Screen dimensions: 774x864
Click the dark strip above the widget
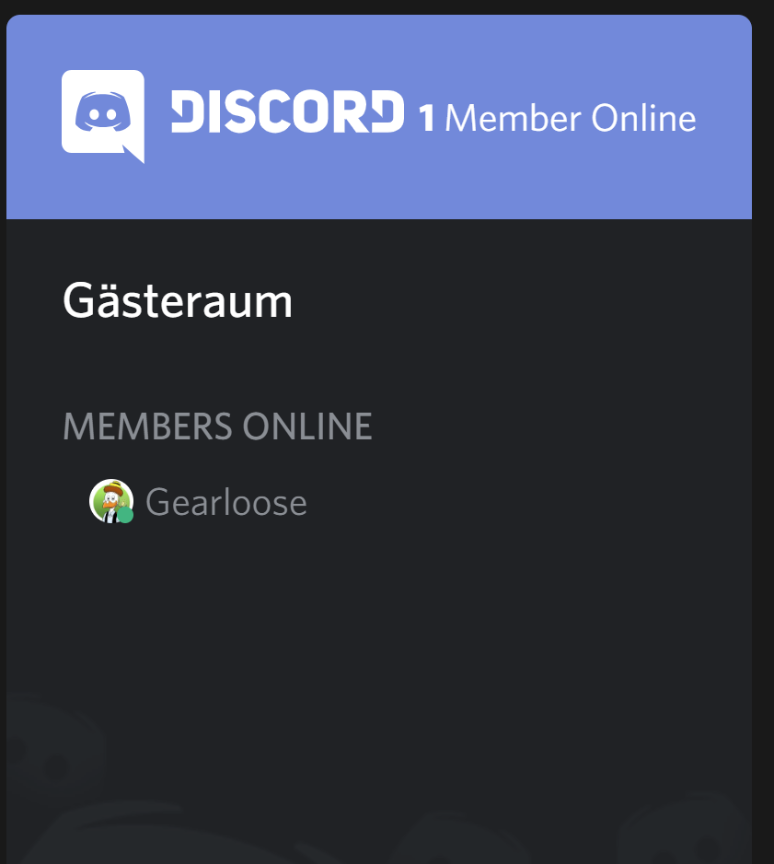(379, 7)
